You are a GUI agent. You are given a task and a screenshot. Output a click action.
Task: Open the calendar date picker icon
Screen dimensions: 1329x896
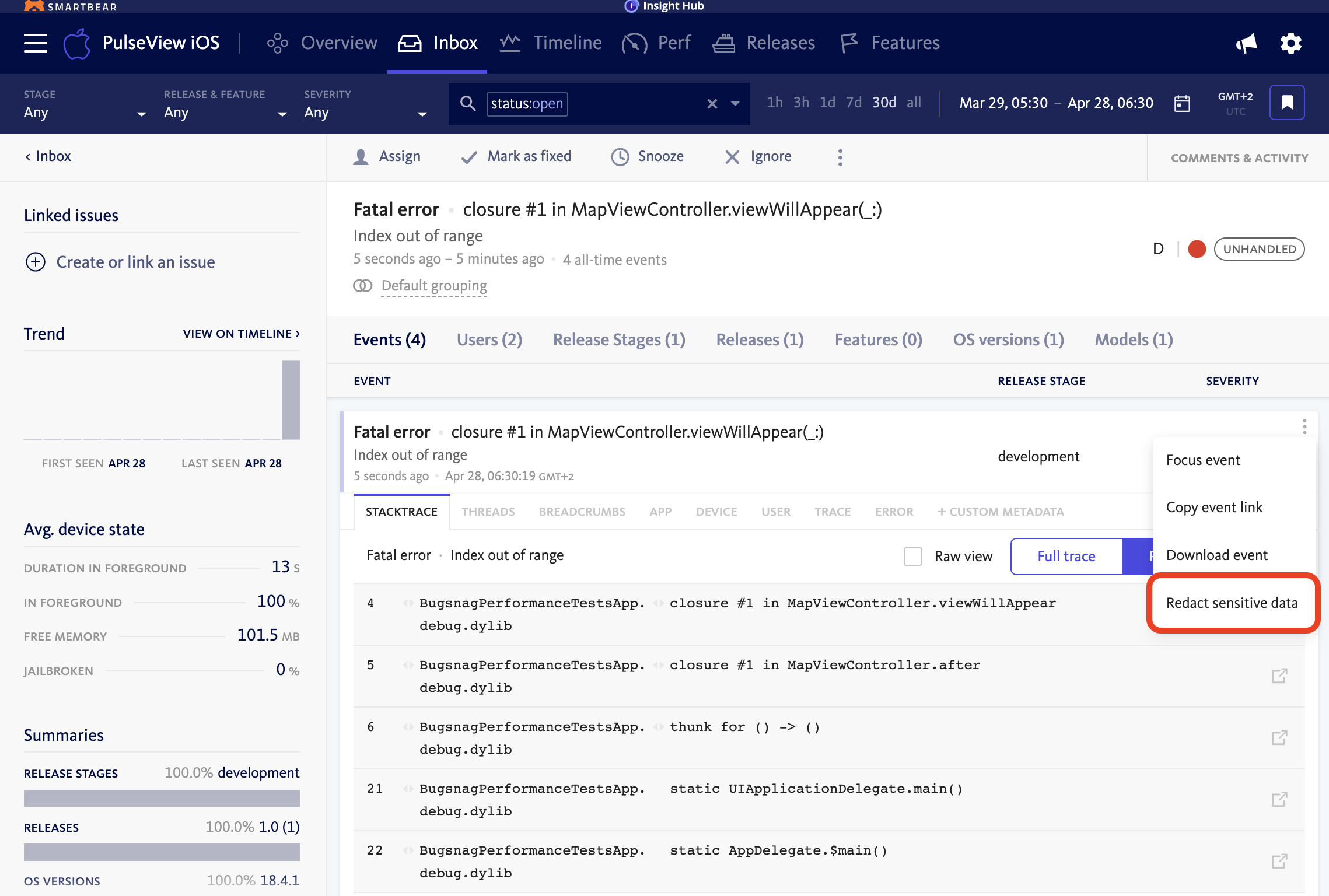click(1182, 103)
